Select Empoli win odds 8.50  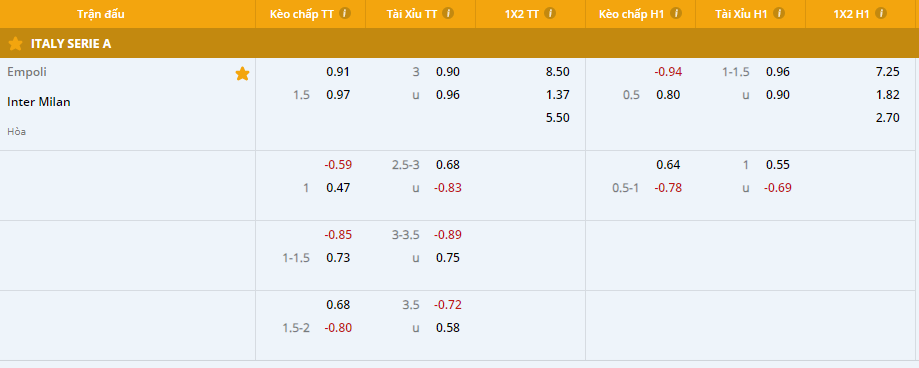pyautogui.click(x=557, y=72)
